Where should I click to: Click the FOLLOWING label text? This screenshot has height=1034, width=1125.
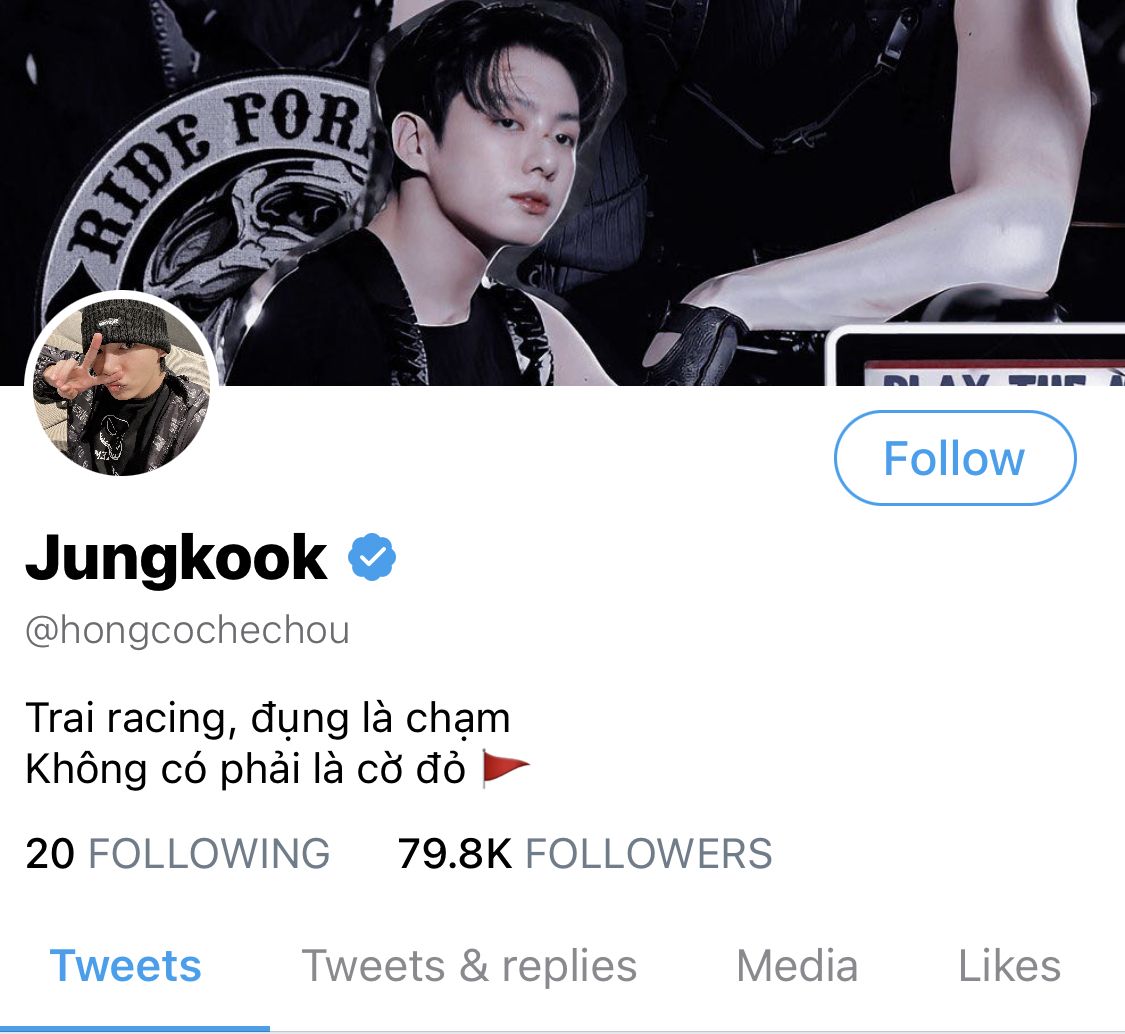point(209,853)
